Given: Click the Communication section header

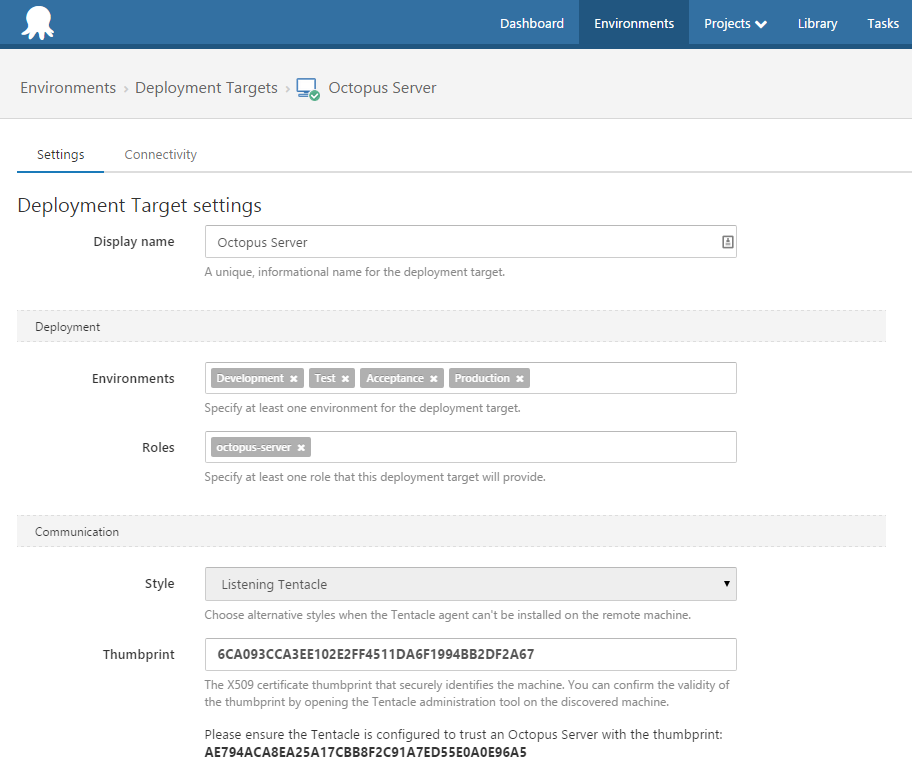Looking at the screenshot, I should [x=451, y=531].
